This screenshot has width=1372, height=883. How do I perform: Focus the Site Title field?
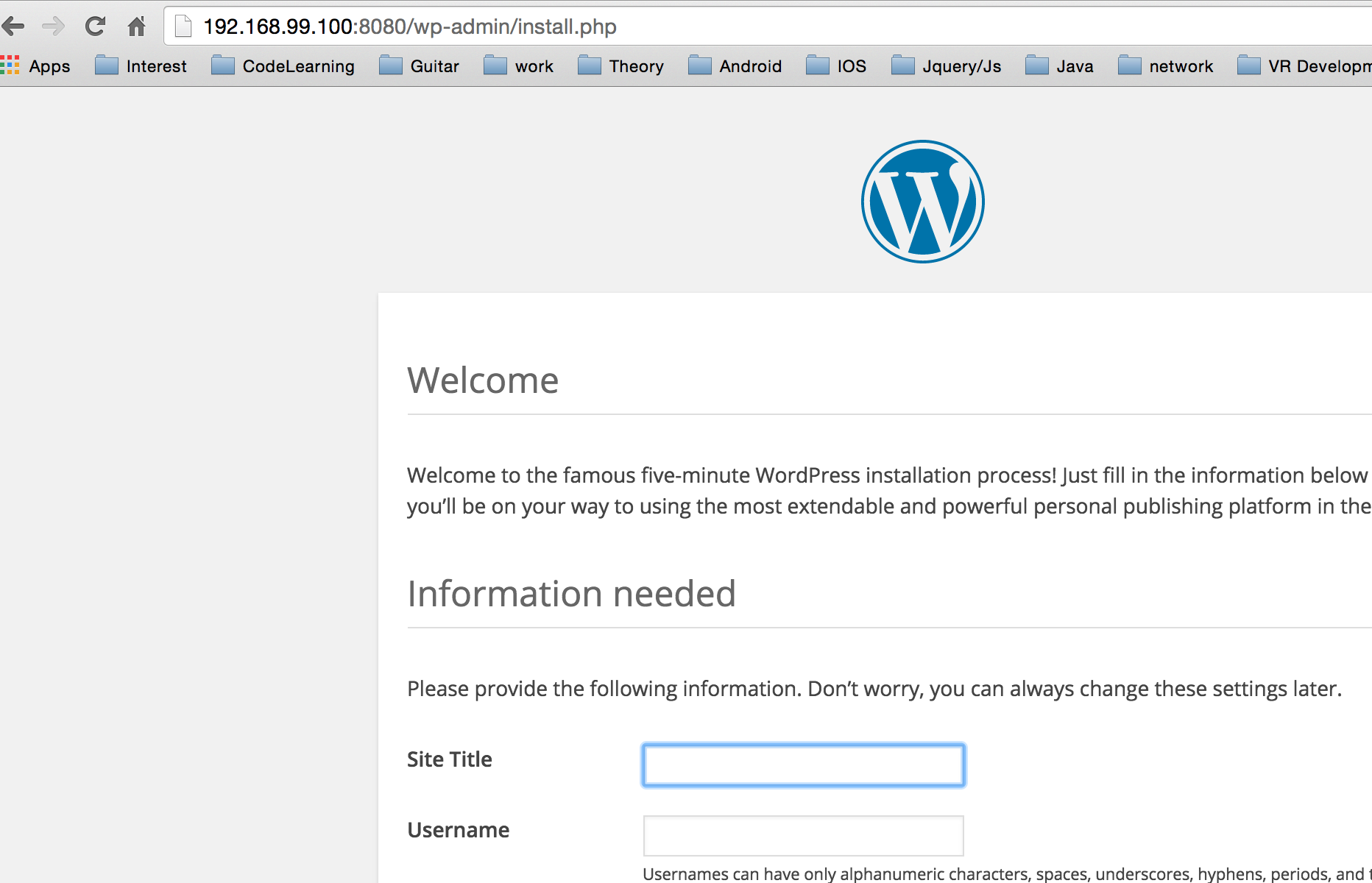coord(804,765)
